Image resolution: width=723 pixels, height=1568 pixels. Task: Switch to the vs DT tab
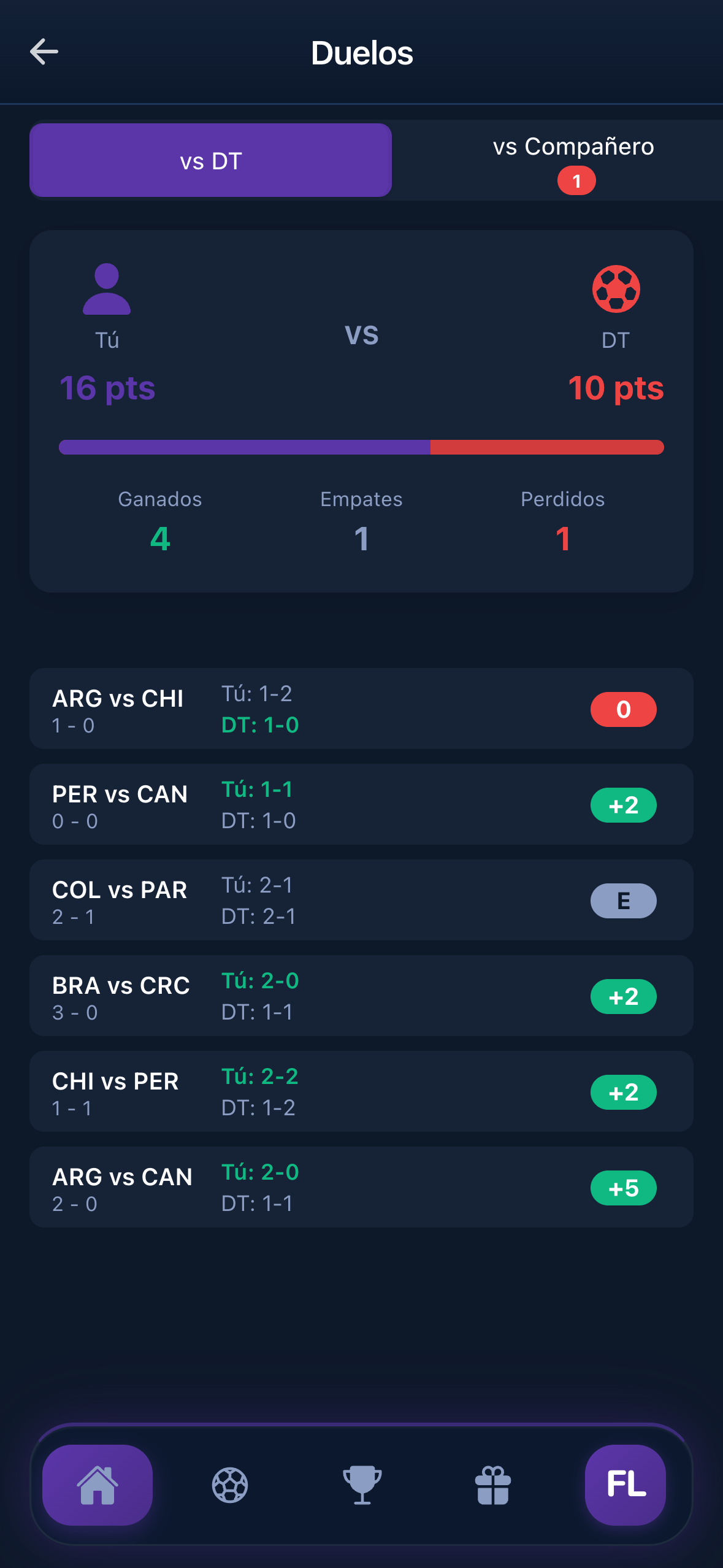click(210, 161)
